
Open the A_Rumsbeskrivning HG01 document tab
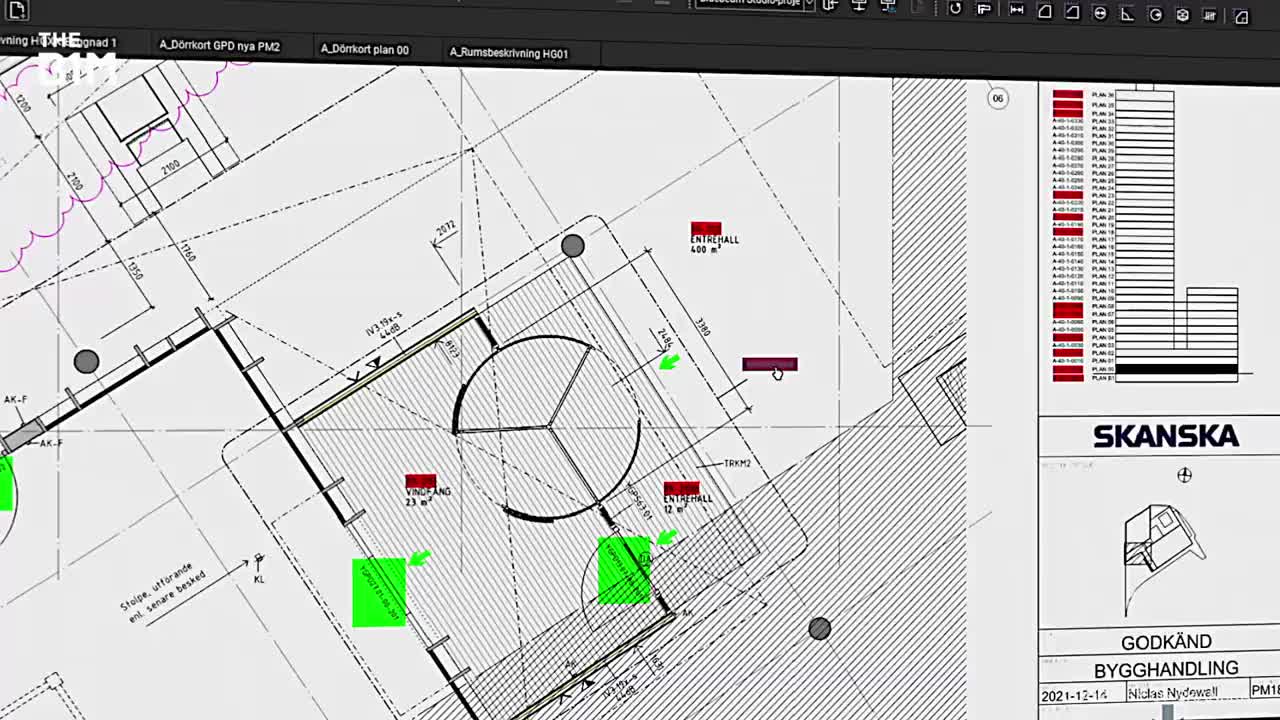508,52
